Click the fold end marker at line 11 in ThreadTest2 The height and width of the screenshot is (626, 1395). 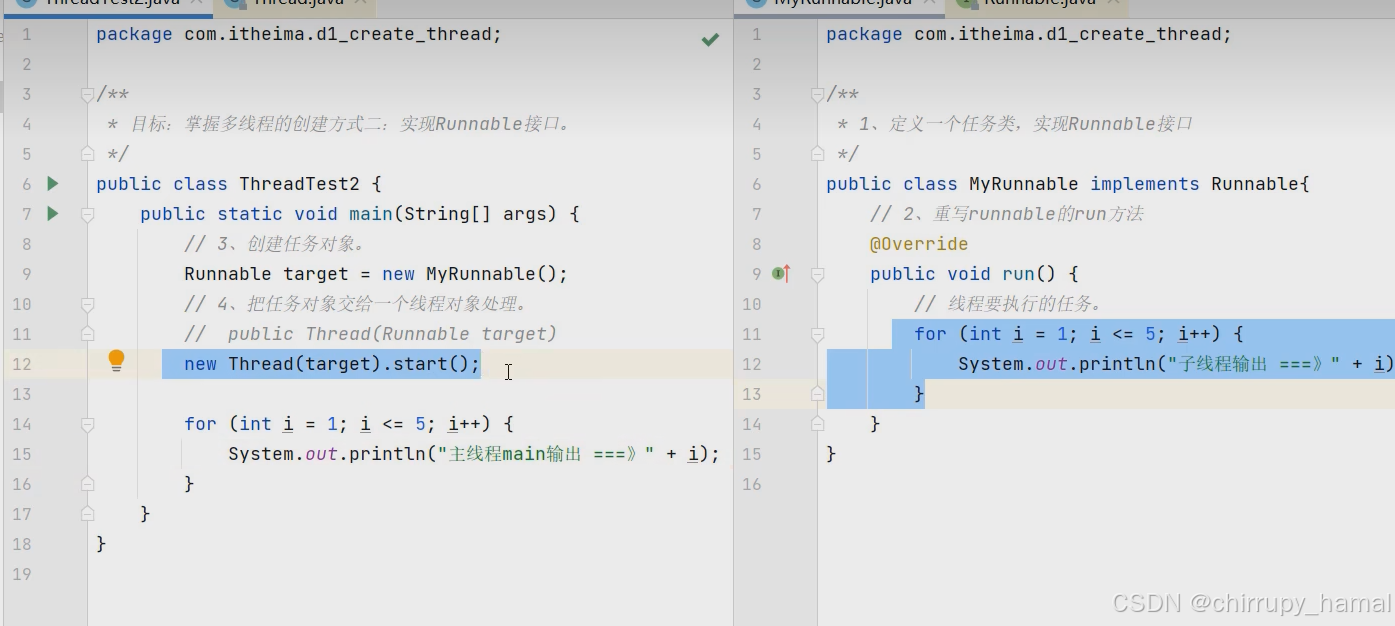click(x=87, y=334)
